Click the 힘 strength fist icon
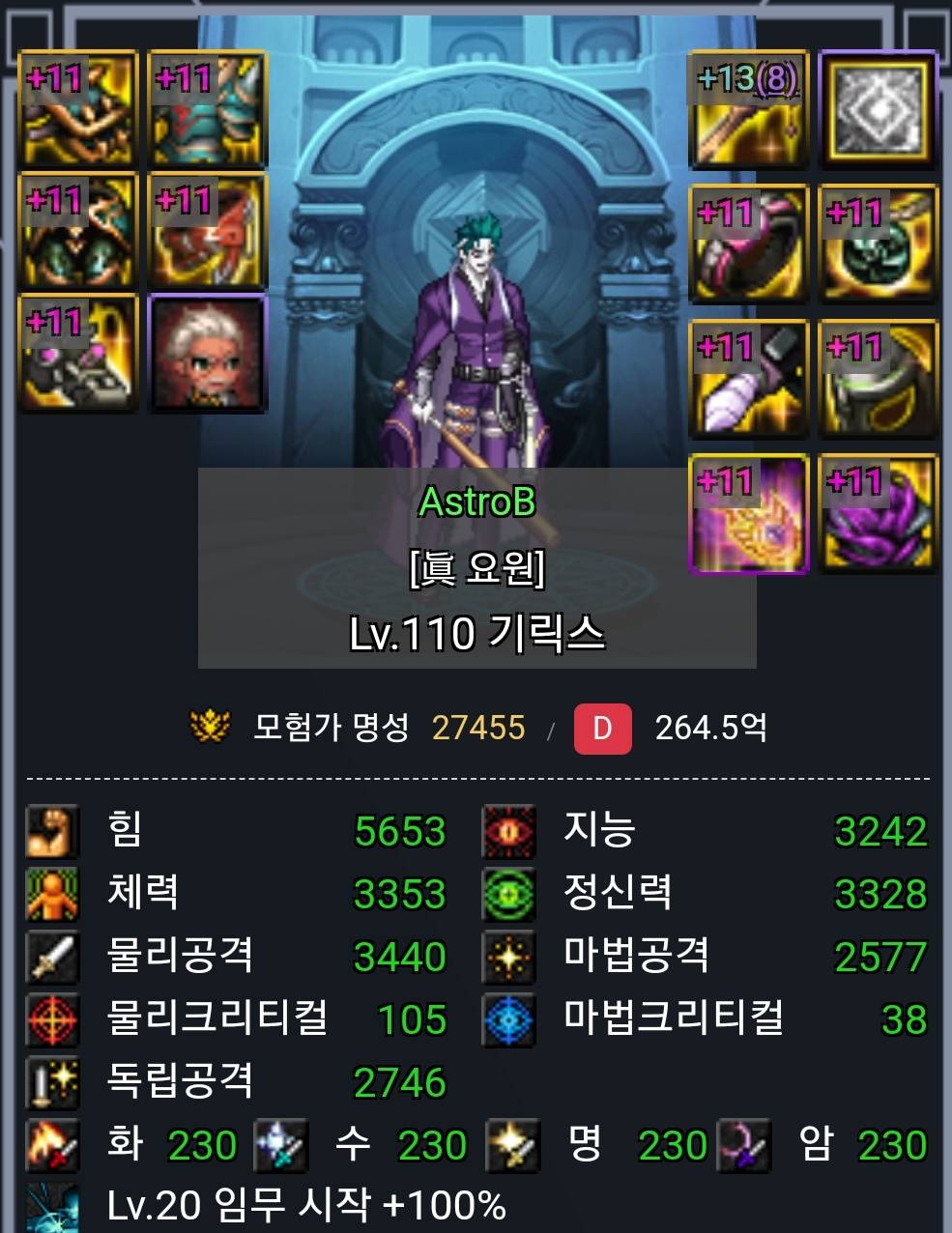This screenshot has width=952, height=1233. tap(52, 831)
